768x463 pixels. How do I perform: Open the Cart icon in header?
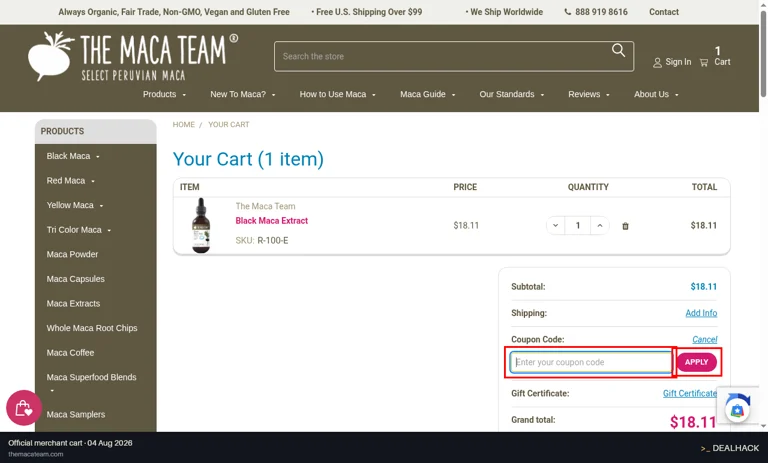[704, 63]
